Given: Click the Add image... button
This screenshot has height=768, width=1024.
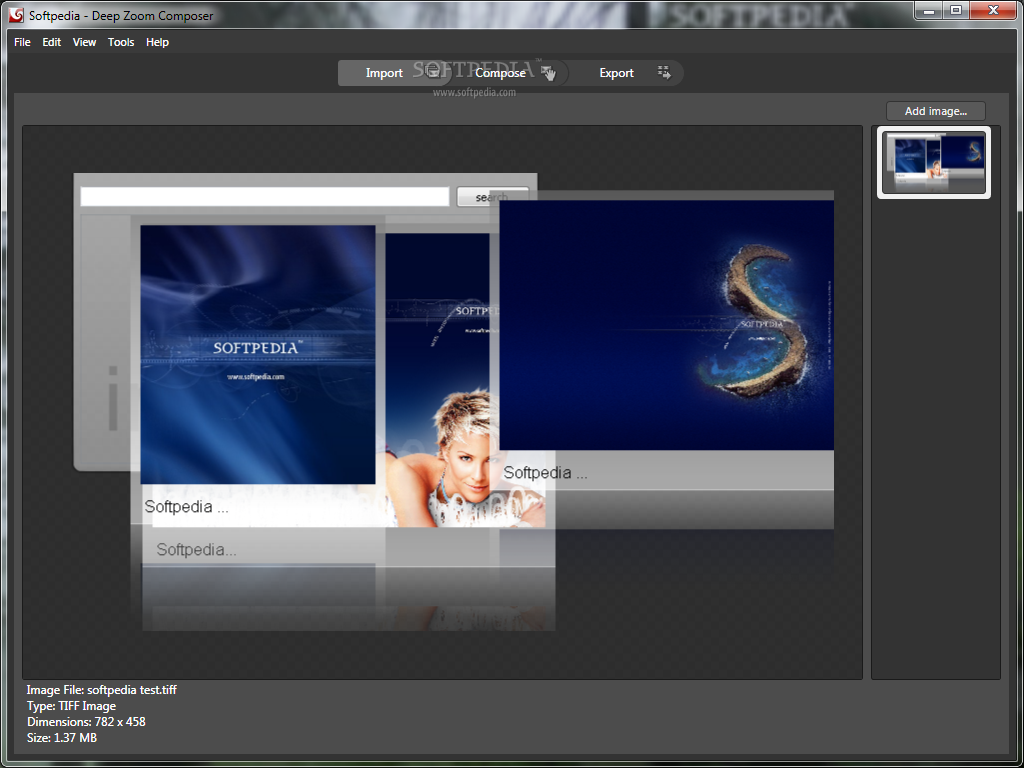Looking at the screenshot, I should (x=936, y=111).
